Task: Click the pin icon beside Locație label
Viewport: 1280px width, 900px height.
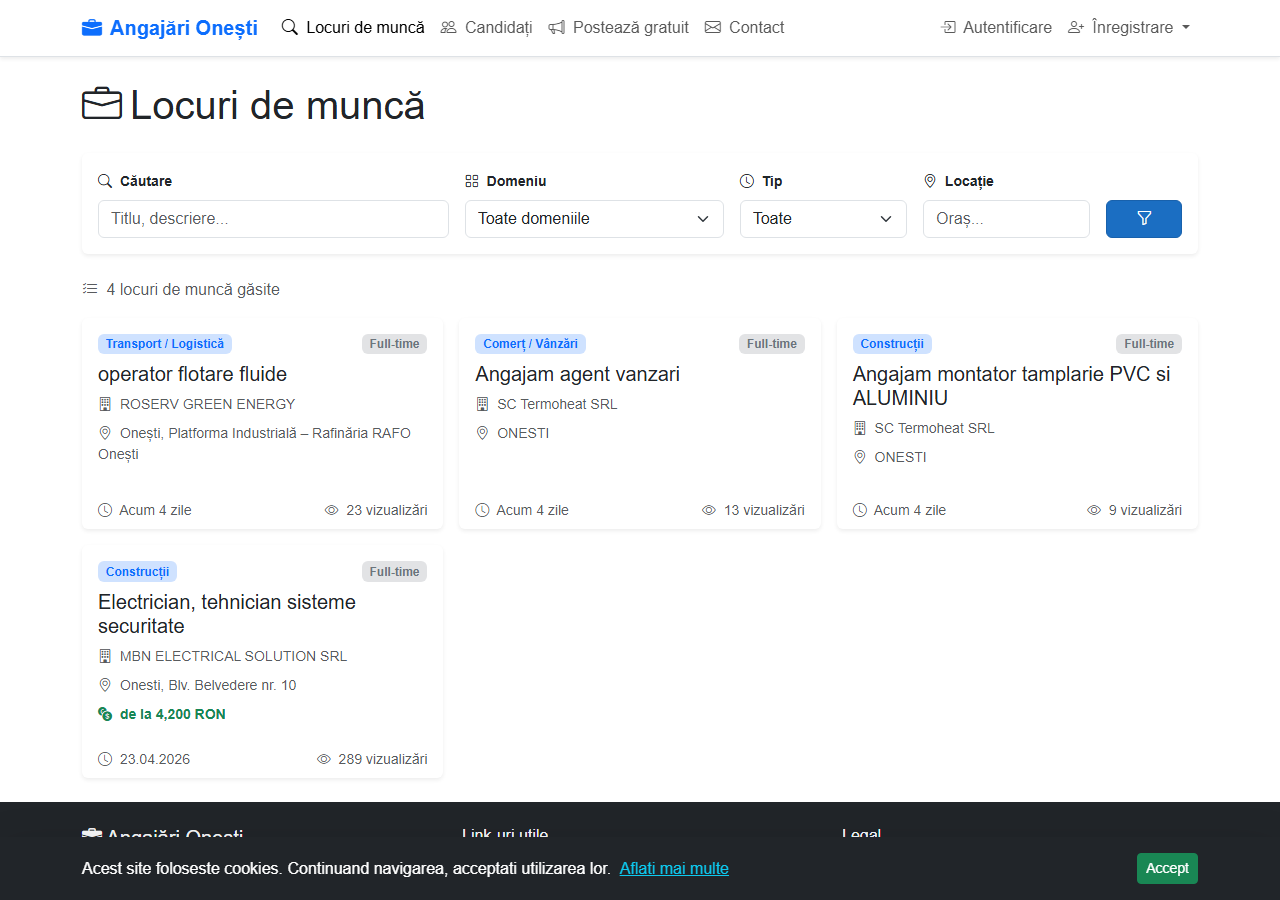Action: pyautogui.click(x=930, y=181)
